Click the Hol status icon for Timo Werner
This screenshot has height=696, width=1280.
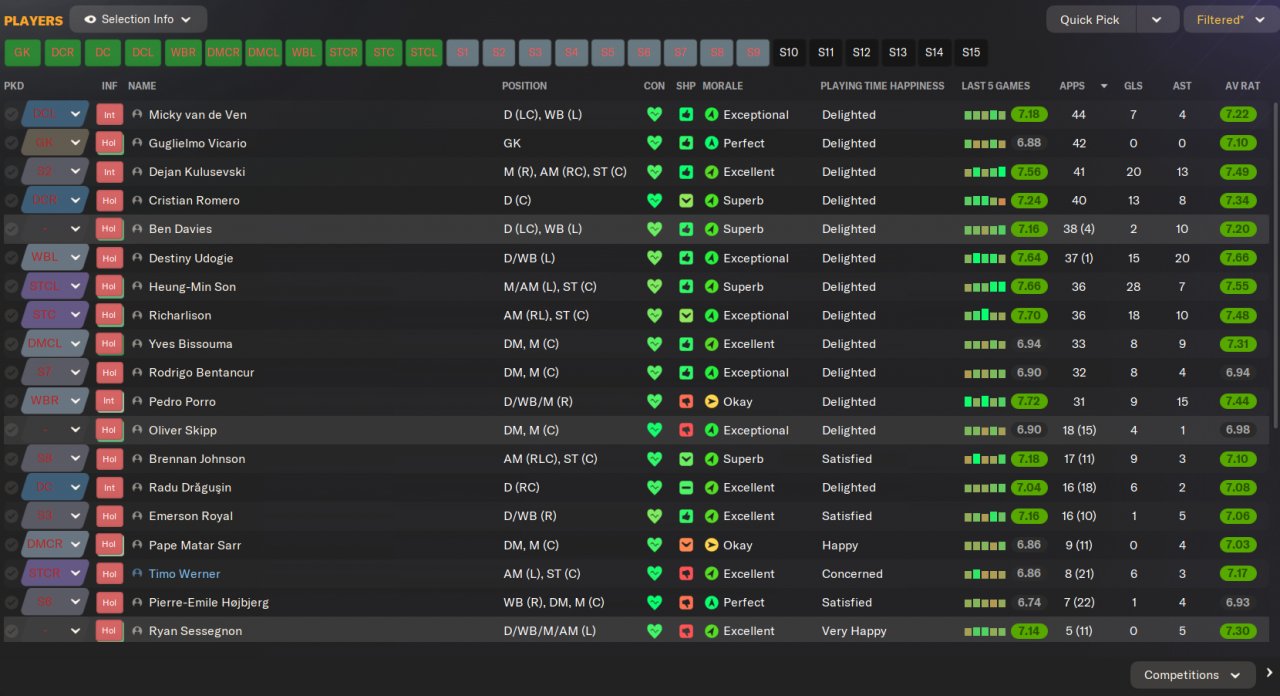click(x=110, y=574)
